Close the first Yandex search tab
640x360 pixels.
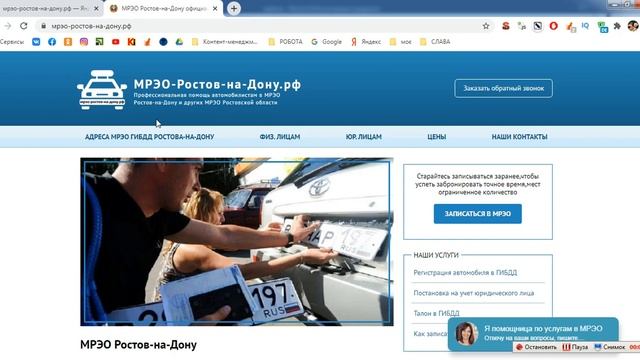(x=96, y=8)
